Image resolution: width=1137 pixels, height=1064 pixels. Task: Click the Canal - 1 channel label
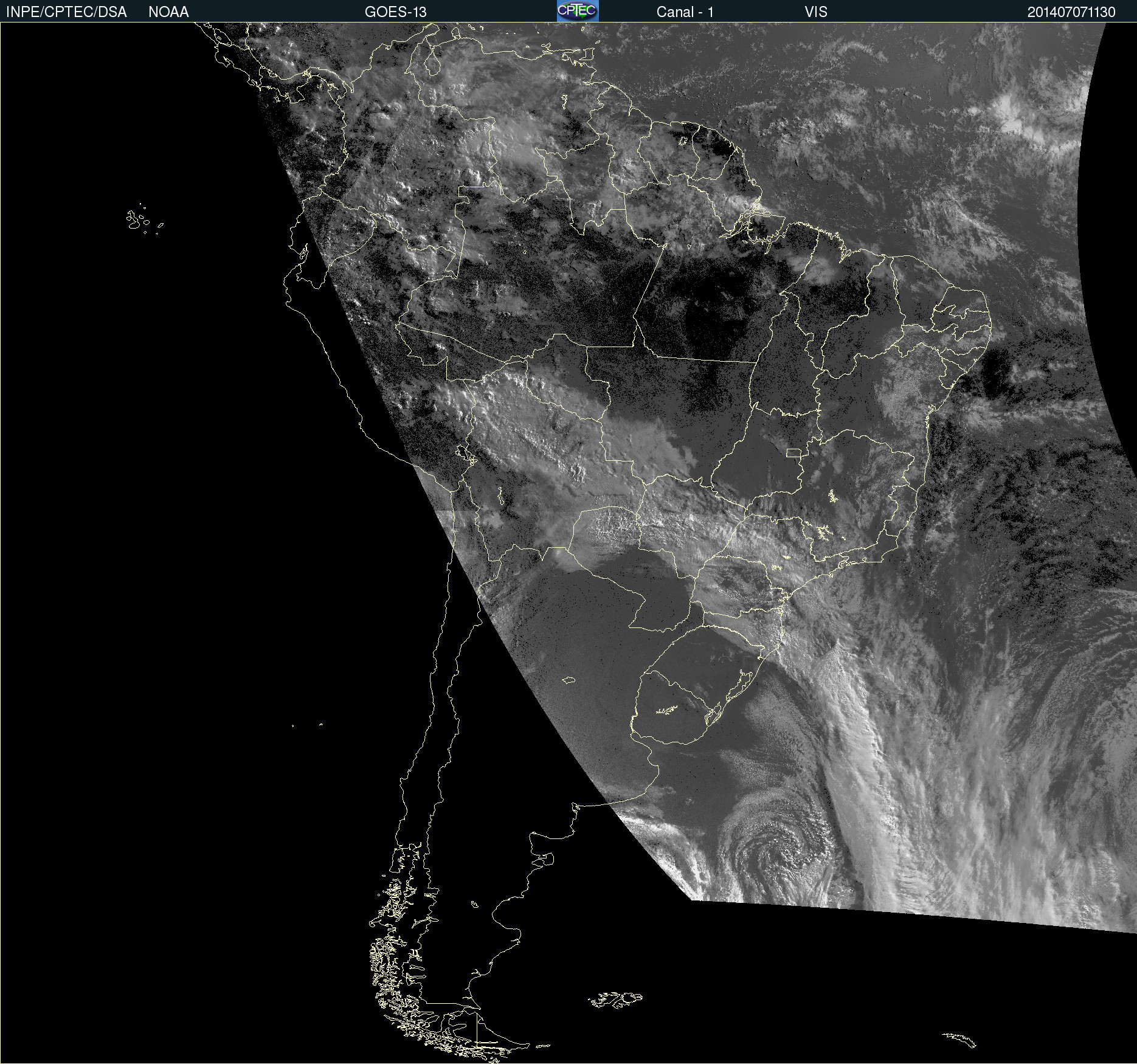pos(685,12)
